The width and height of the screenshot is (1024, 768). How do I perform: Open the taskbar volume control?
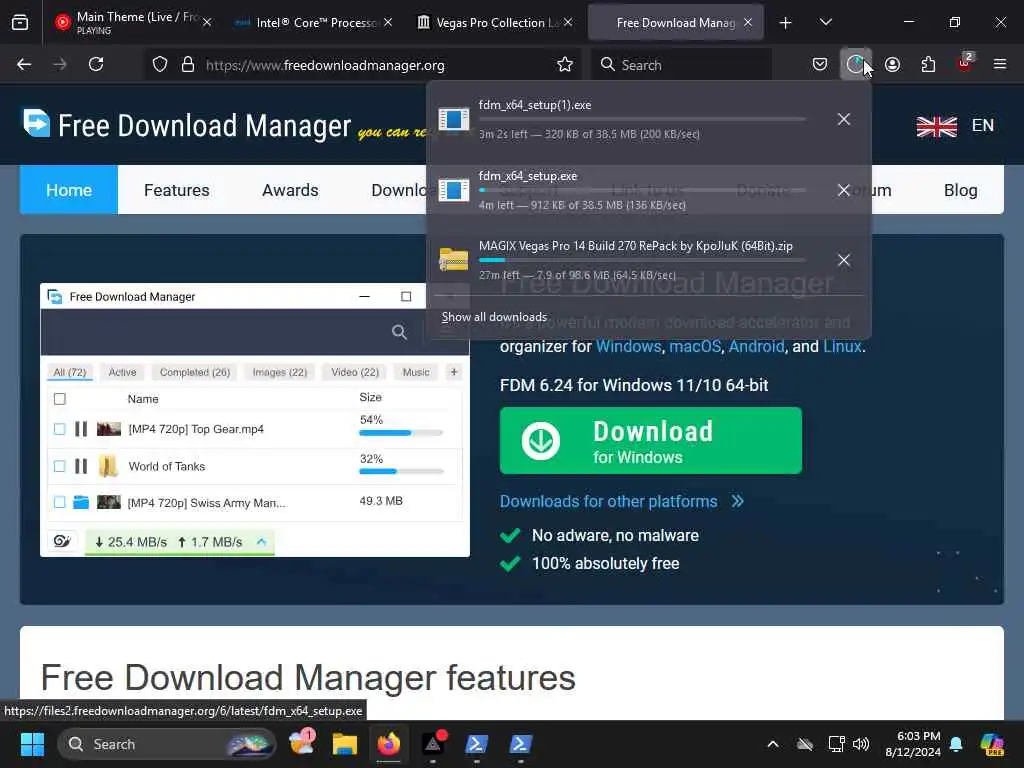[x=861, y=744]
